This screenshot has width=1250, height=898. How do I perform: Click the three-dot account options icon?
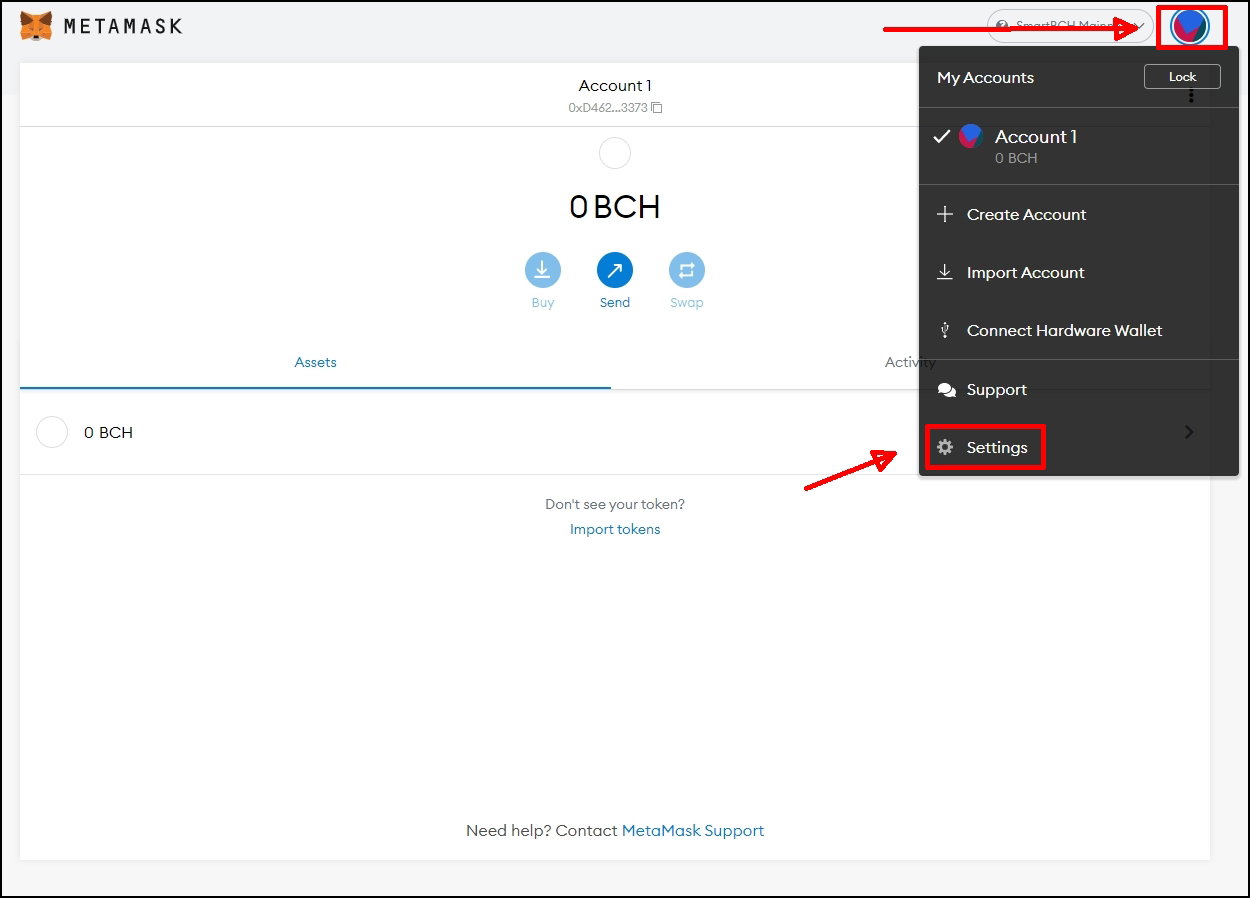1191,96
